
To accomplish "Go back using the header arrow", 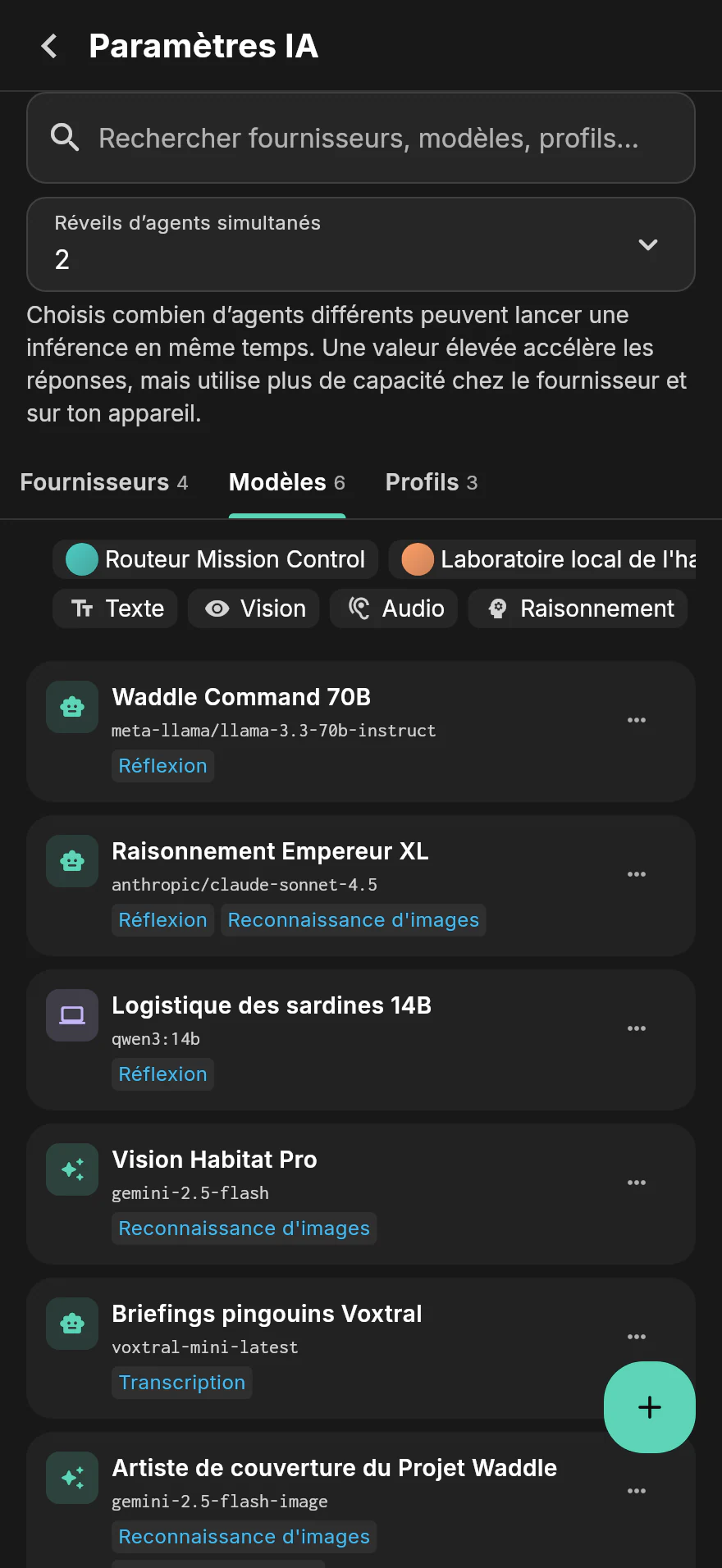I will pos(49,46).
